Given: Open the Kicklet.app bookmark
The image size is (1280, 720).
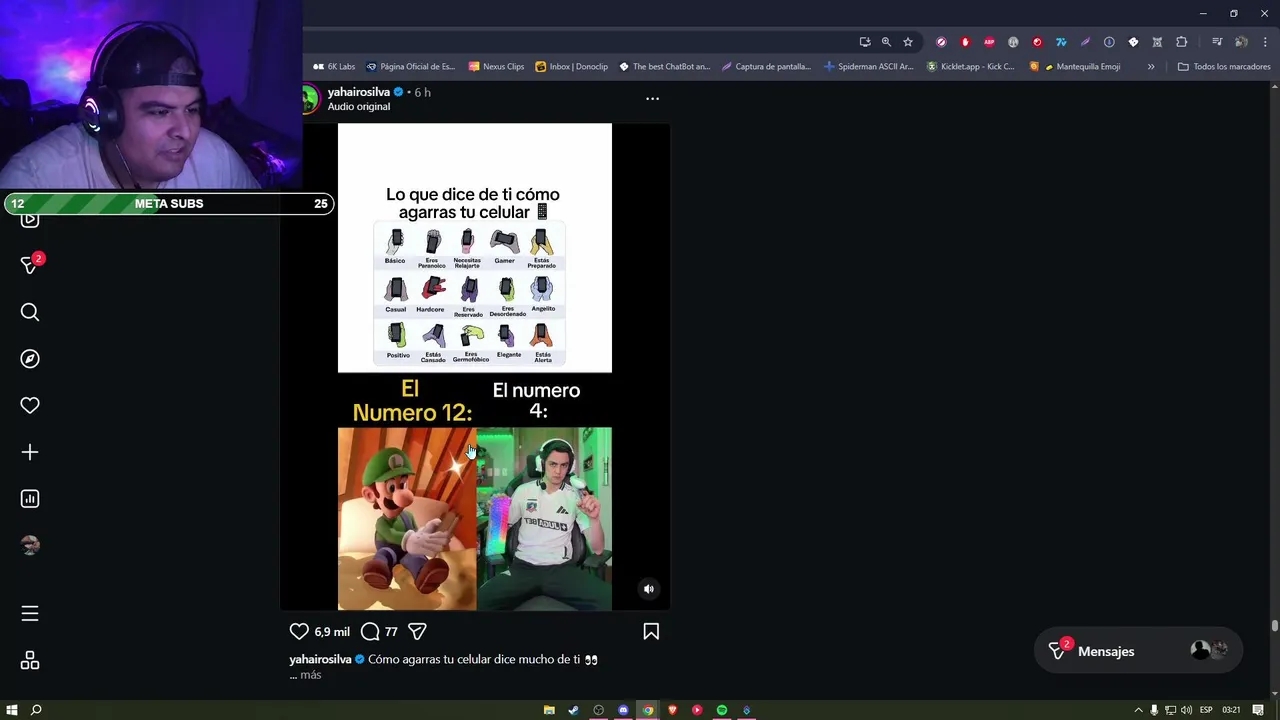Looking at the screenshot, I should pos(970,67).
